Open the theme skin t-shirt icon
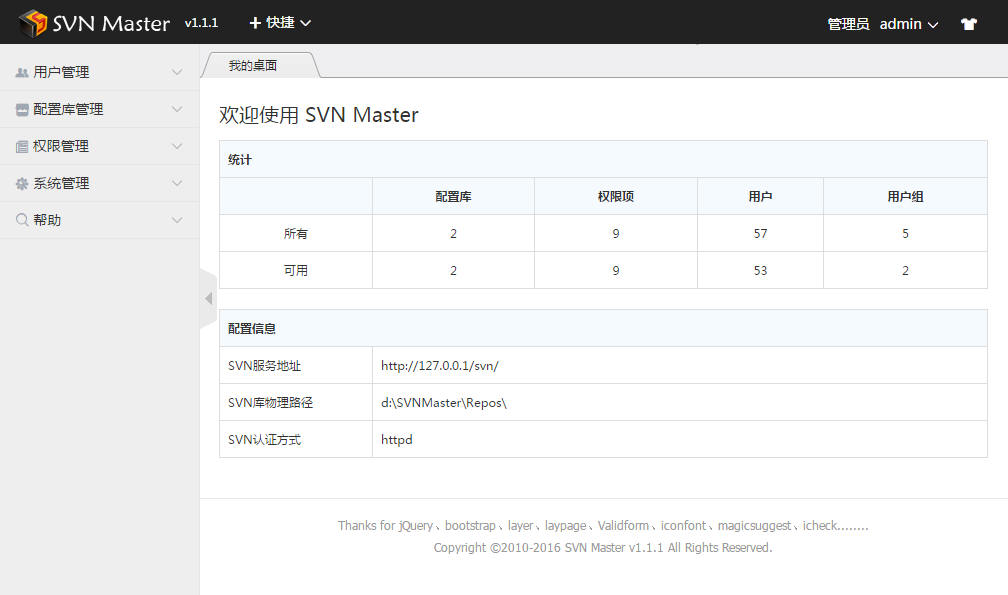The width and height of the screenshot is (1008, 595). point(969,24)
